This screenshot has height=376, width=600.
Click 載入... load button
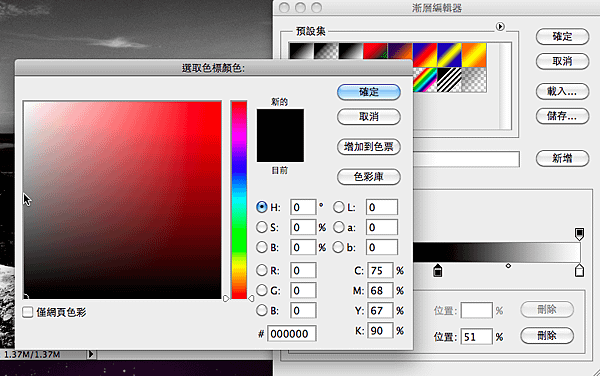(x=562, y=91)
